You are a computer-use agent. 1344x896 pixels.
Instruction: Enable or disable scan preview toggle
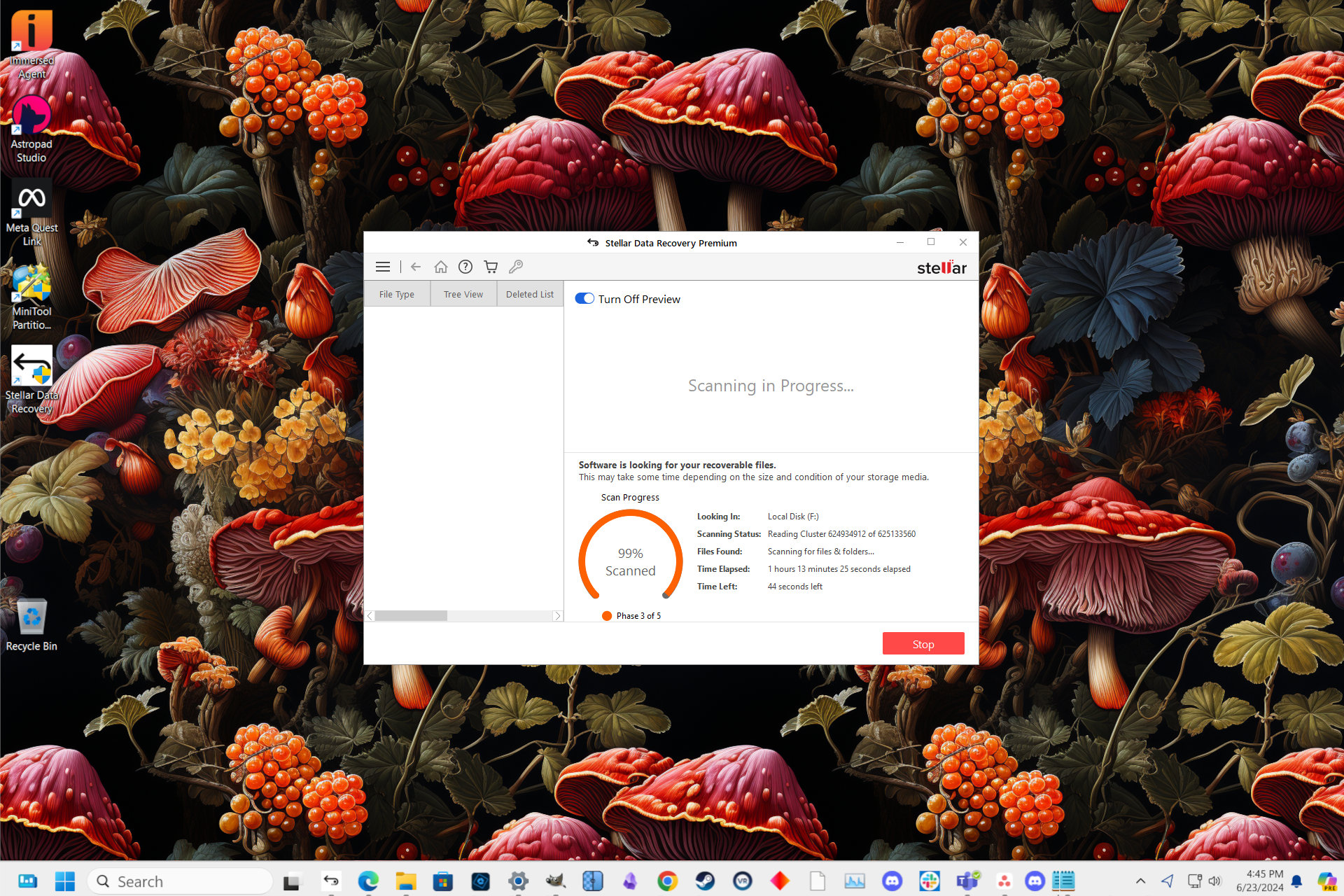click(x=584, y=299)
